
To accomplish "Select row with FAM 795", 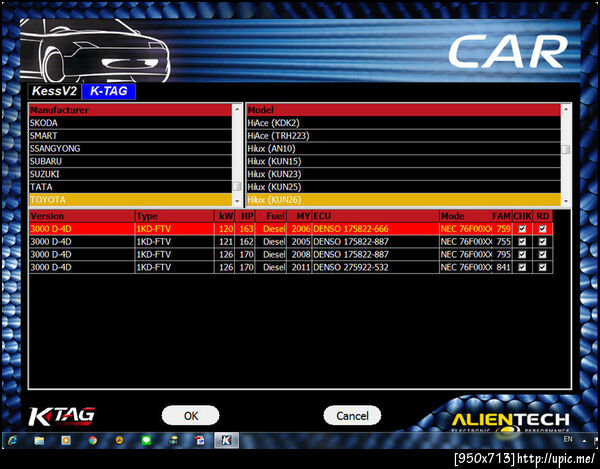I will (291, 254).
